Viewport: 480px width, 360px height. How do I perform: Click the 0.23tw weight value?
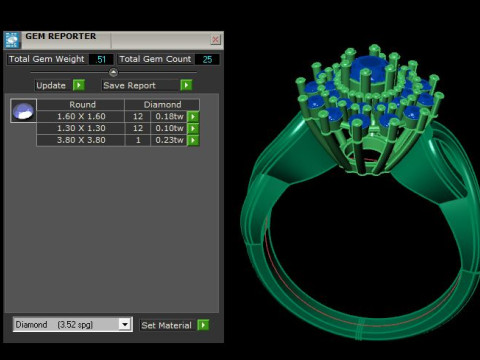pos(169,140)
